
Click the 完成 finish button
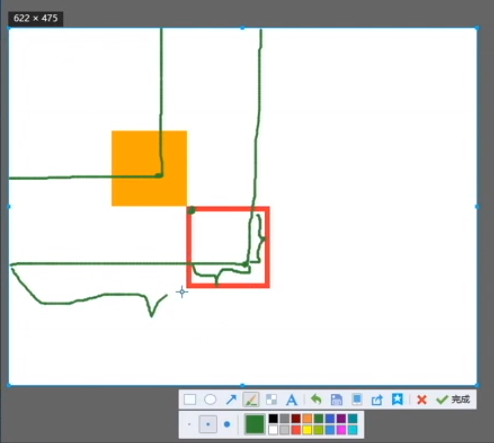(453, 399)
